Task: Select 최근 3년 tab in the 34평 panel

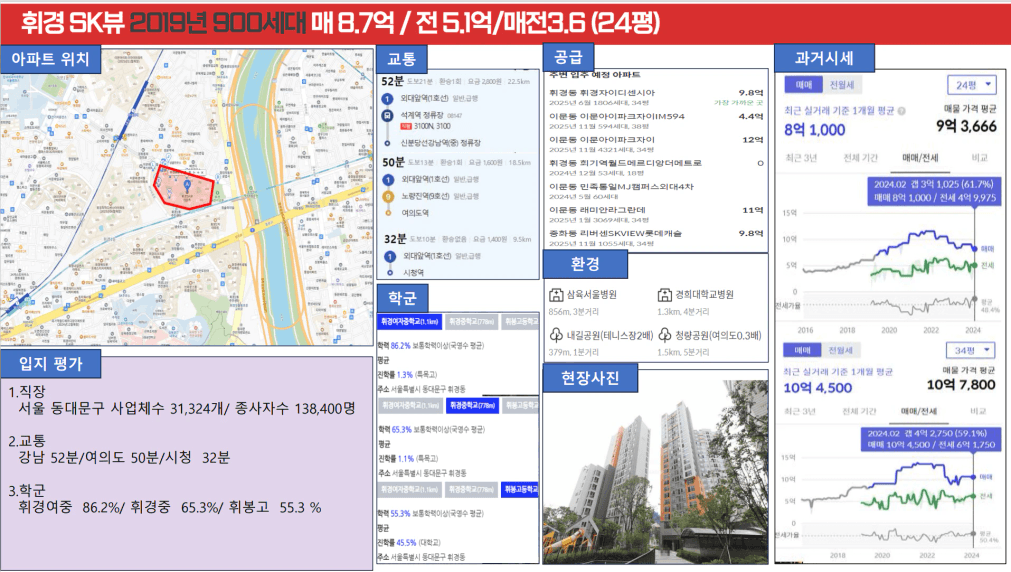Action: (x=800, y=411)
